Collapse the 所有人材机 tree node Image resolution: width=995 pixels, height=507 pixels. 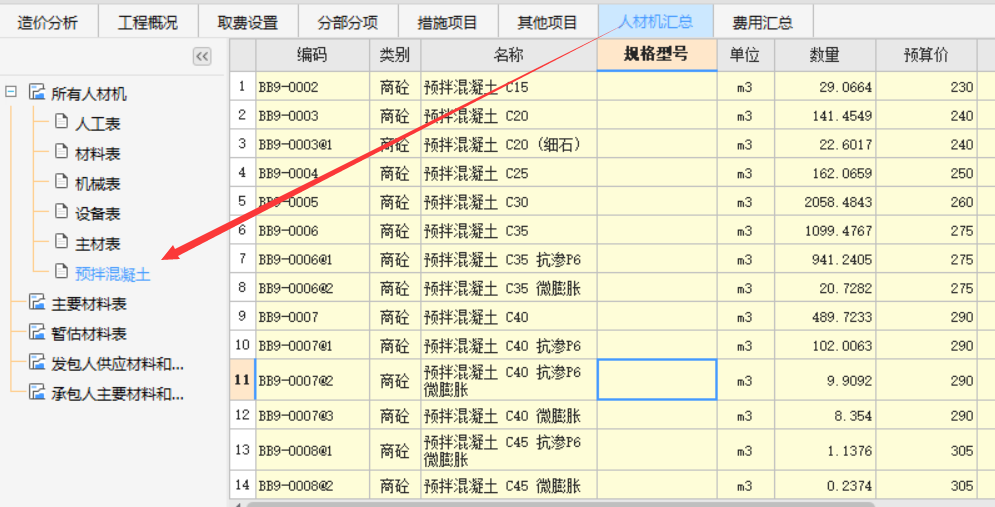click(x=11, y=92)
